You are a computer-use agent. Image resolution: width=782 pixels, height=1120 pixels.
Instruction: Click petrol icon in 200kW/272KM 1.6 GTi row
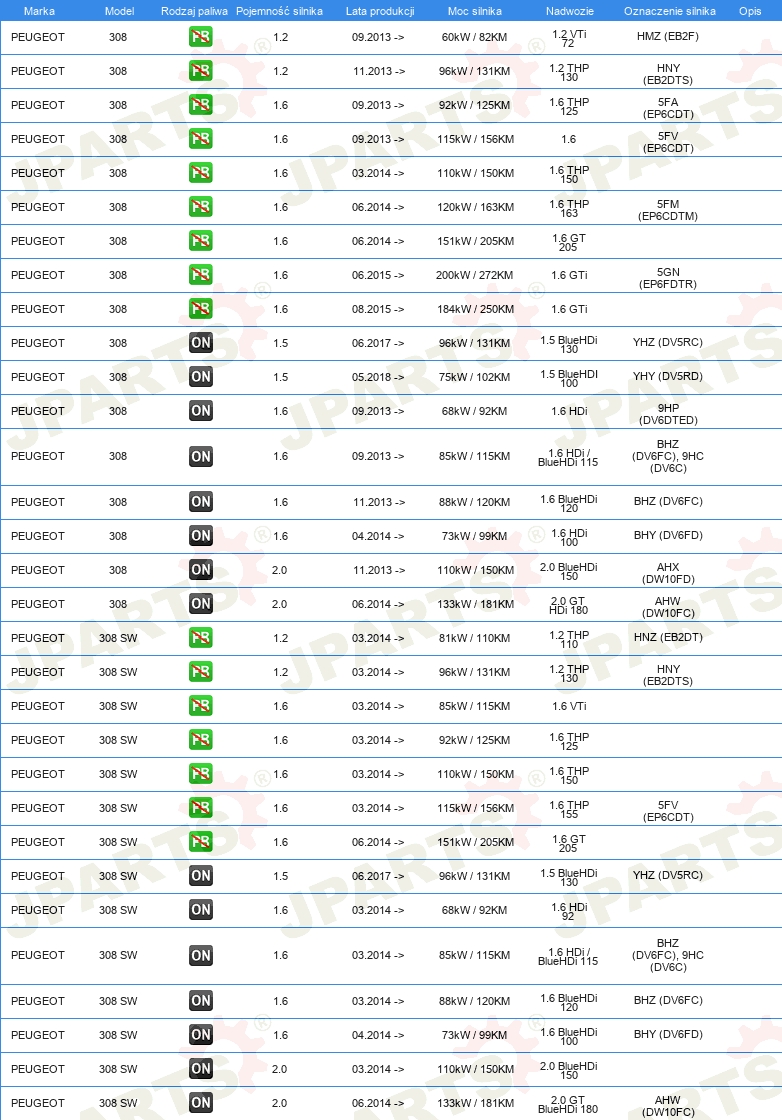tap(201, 275)
